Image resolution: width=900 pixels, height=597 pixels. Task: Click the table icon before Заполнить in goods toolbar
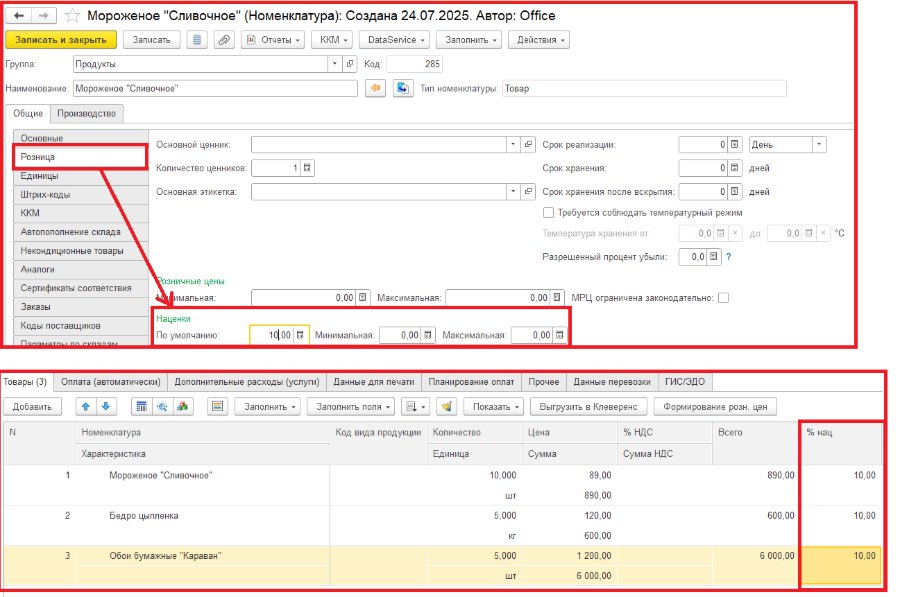click(218, 406)
